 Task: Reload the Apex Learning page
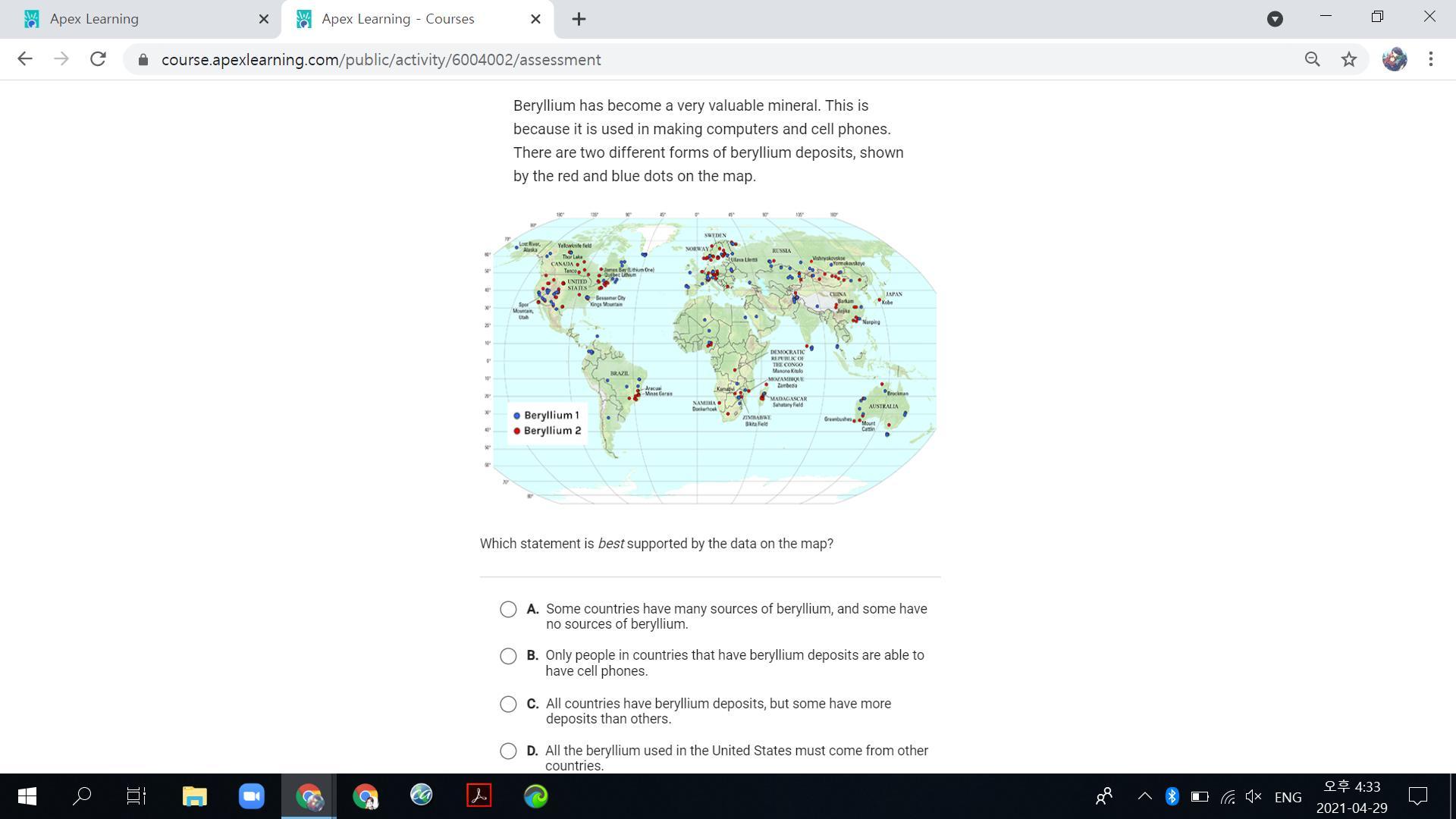coord(98,59)
